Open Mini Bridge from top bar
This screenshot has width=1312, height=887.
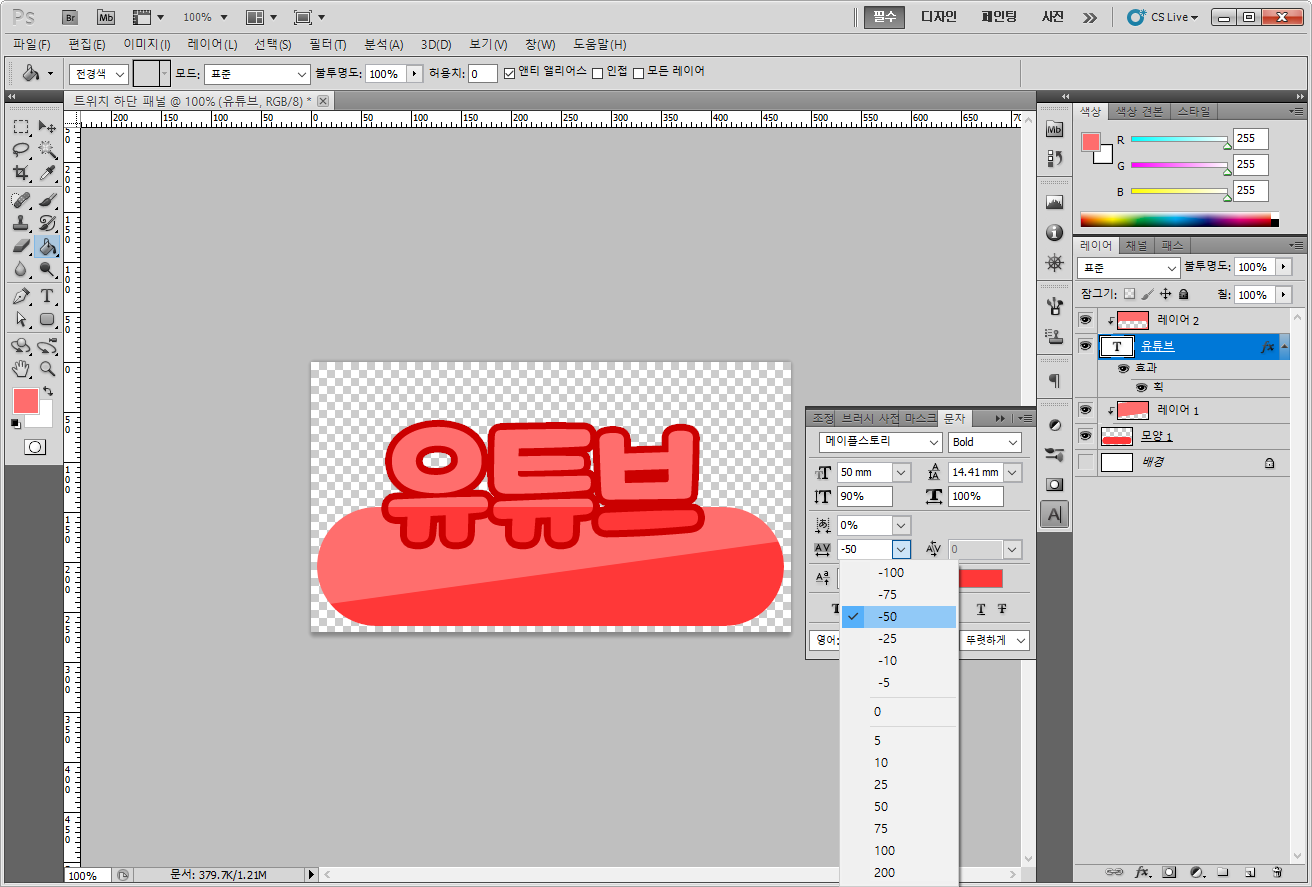106,17
